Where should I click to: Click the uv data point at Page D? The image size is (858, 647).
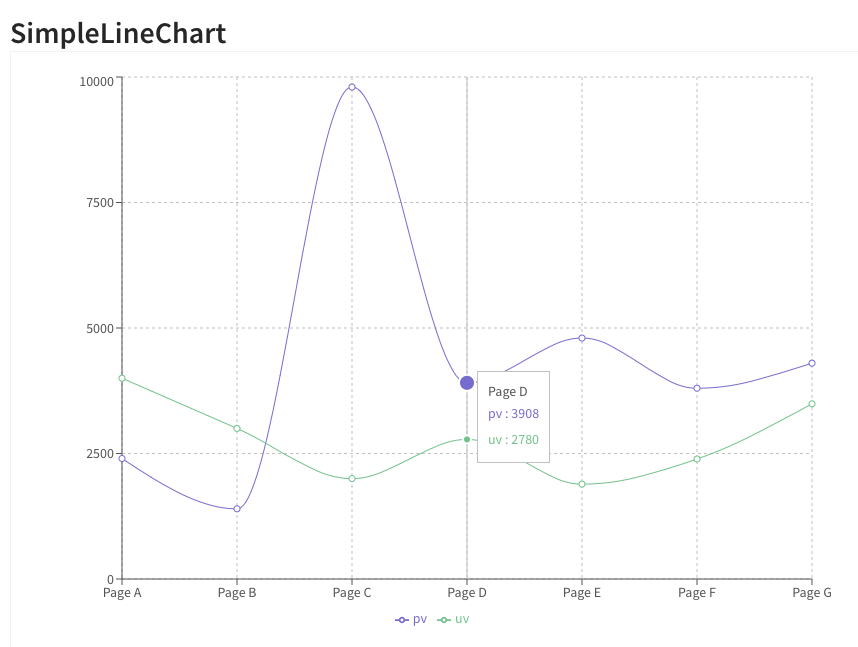[x=467, y=439]
